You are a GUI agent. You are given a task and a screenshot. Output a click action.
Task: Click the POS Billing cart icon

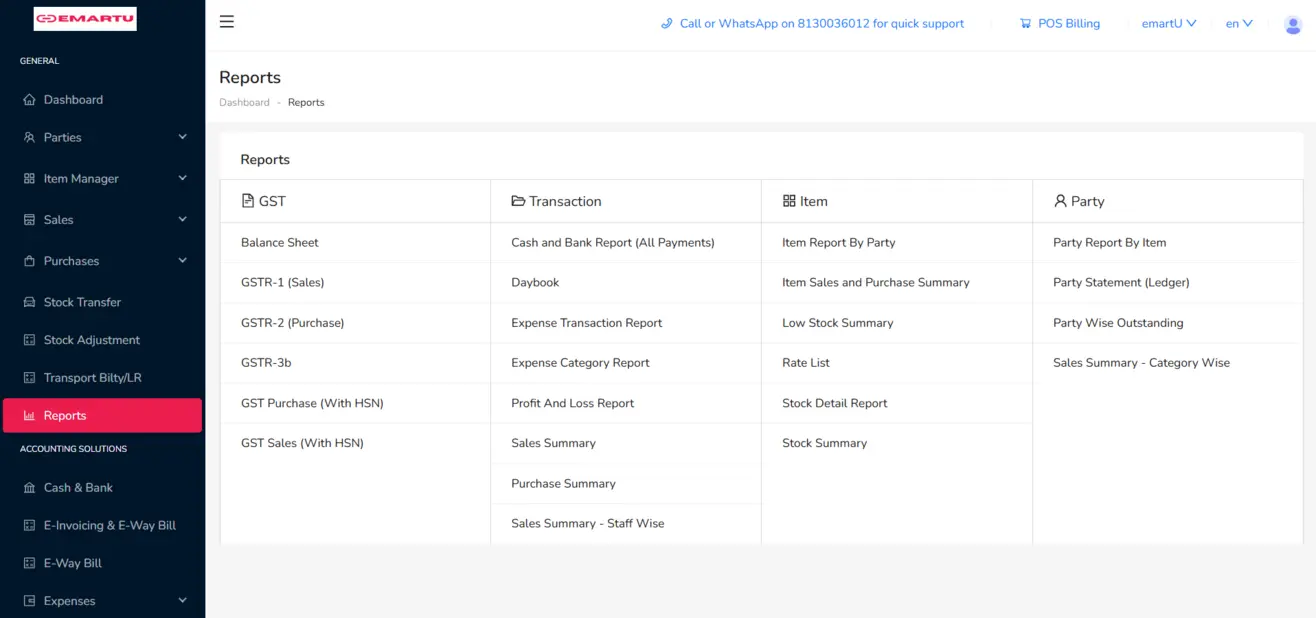pyautogui.click(x=1025, y=24)
